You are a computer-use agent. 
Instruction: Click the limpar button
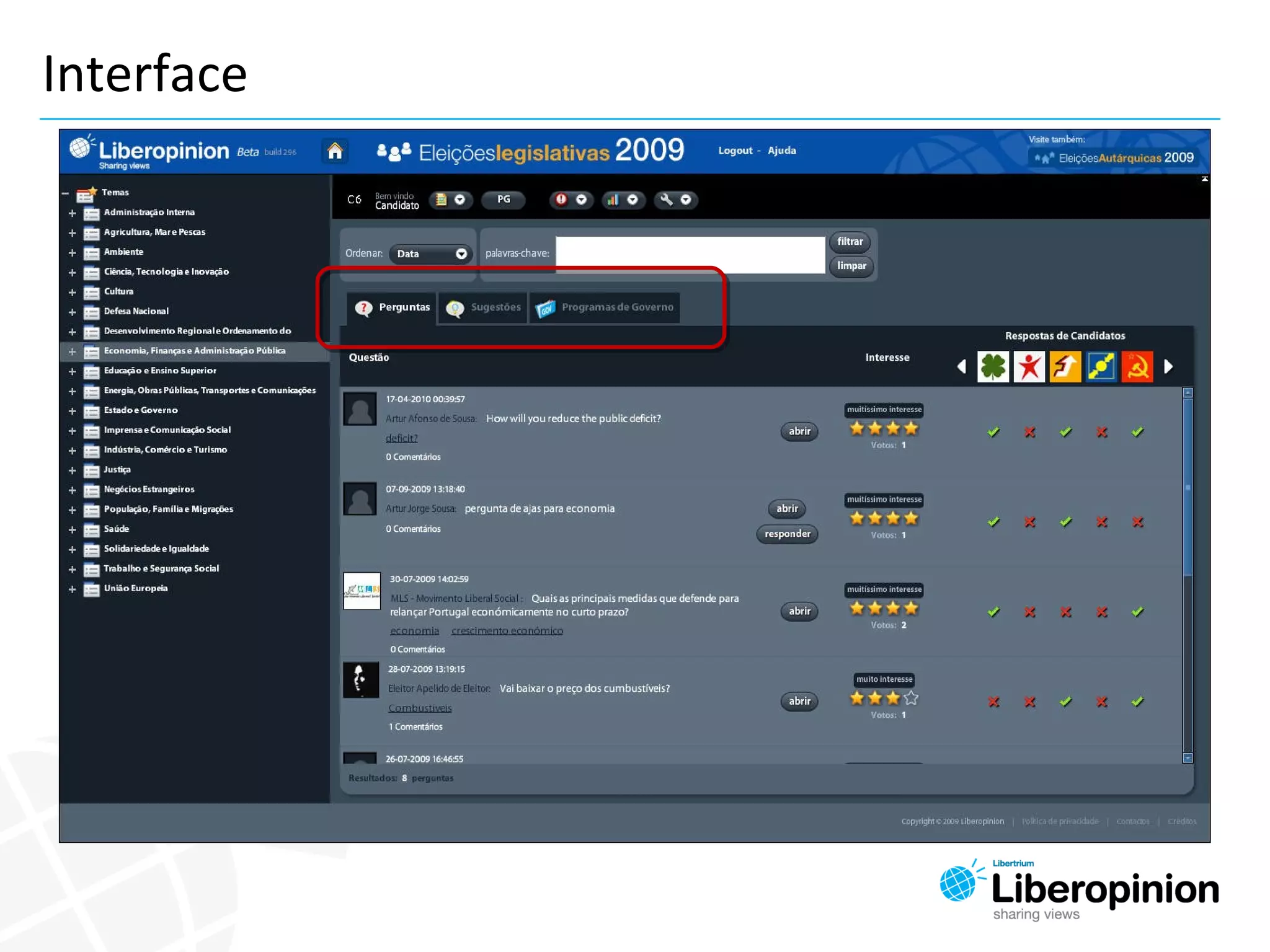[x=851, y=266]
